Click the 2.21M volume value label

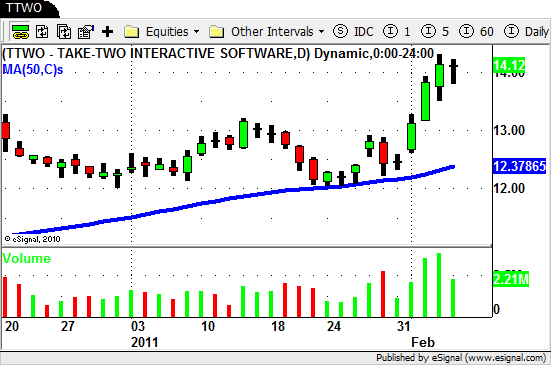511,279
